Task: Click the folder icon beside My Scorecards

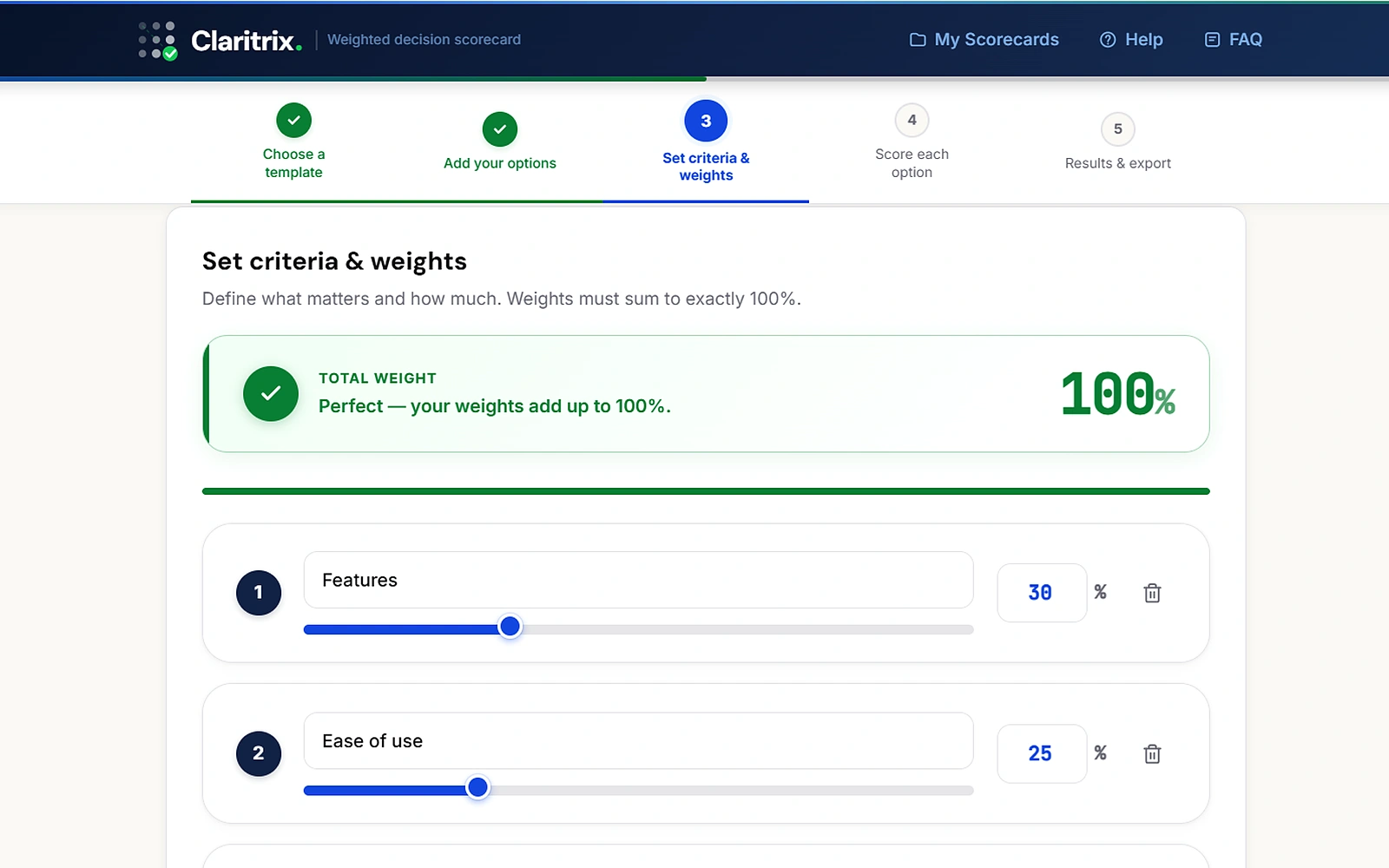Action: pos(918,40)
